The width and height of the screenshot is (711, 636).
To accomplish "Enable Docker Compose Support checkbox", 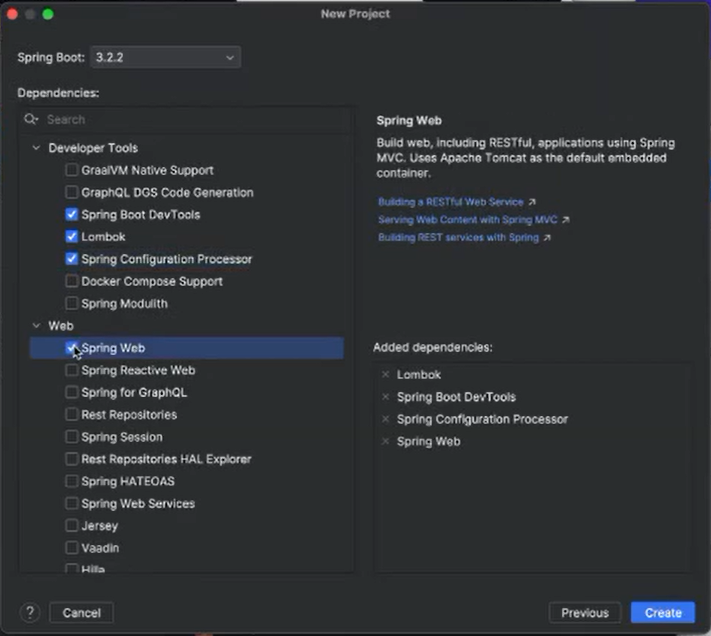I will pyautogui.click(x=71, y=281).
